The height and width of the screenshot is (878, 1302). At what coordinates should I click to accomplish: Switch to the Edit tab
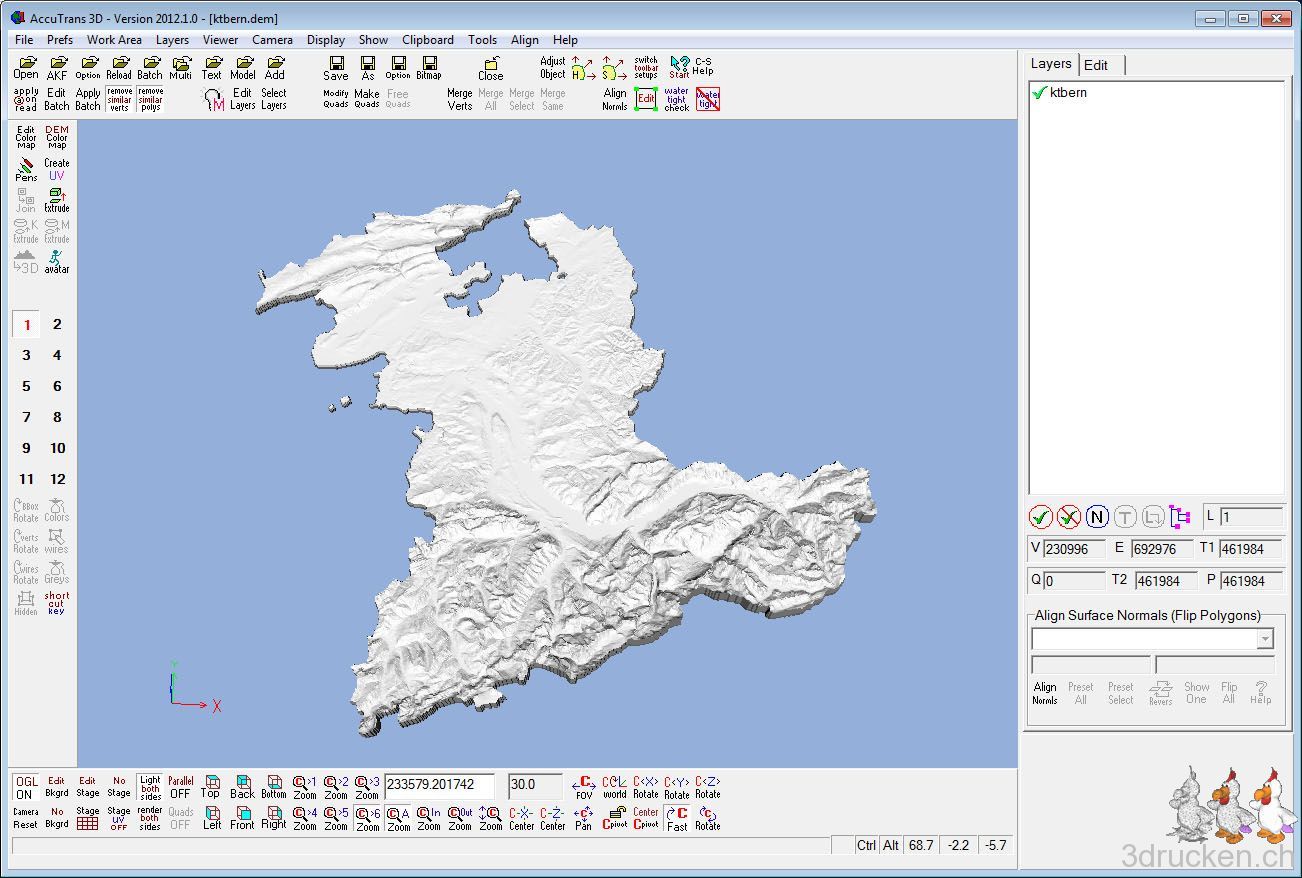click(1096, 65)
